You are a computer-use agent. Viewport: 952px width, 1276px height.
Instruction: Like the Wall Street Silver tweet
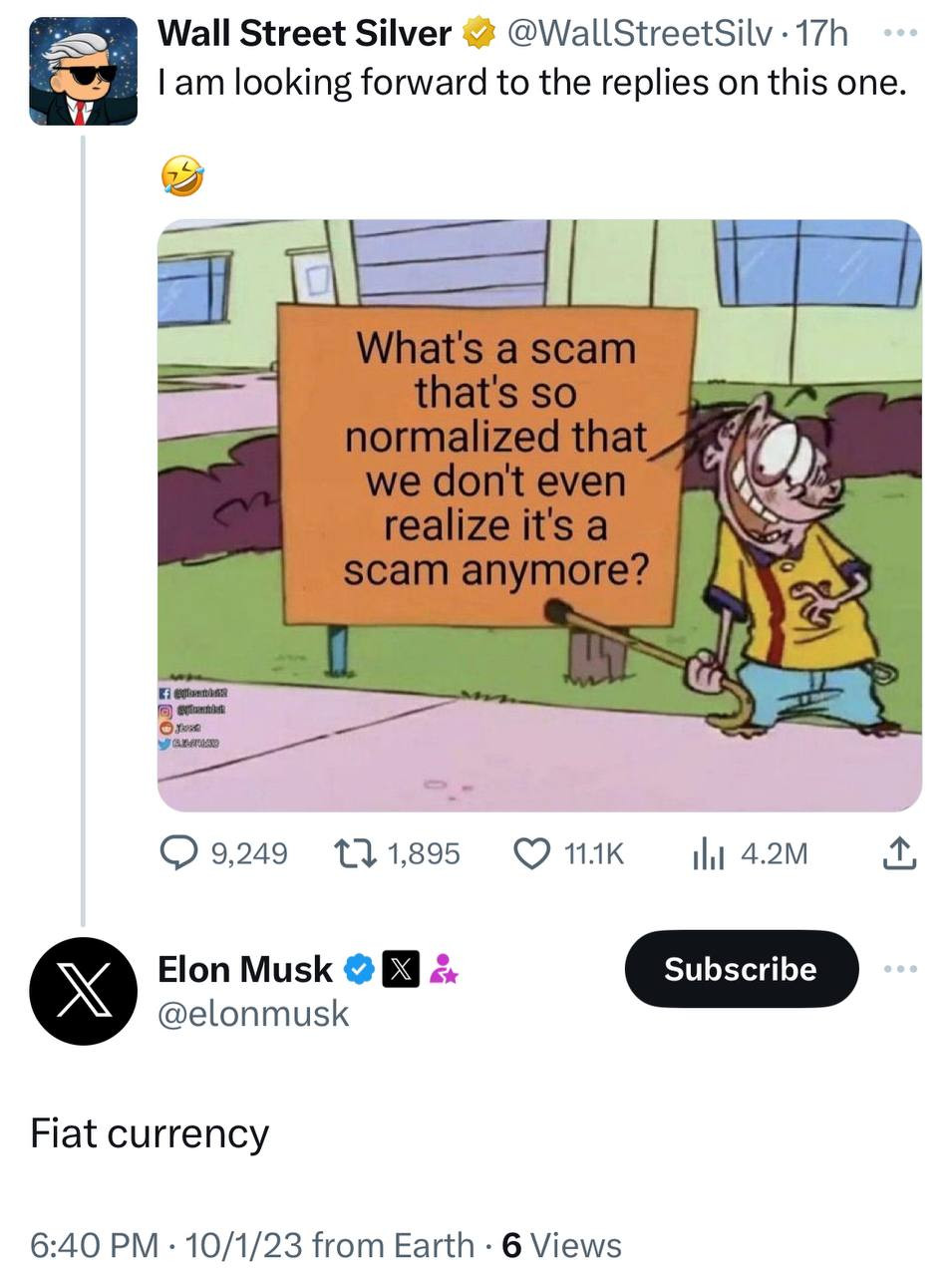[532, 852]
